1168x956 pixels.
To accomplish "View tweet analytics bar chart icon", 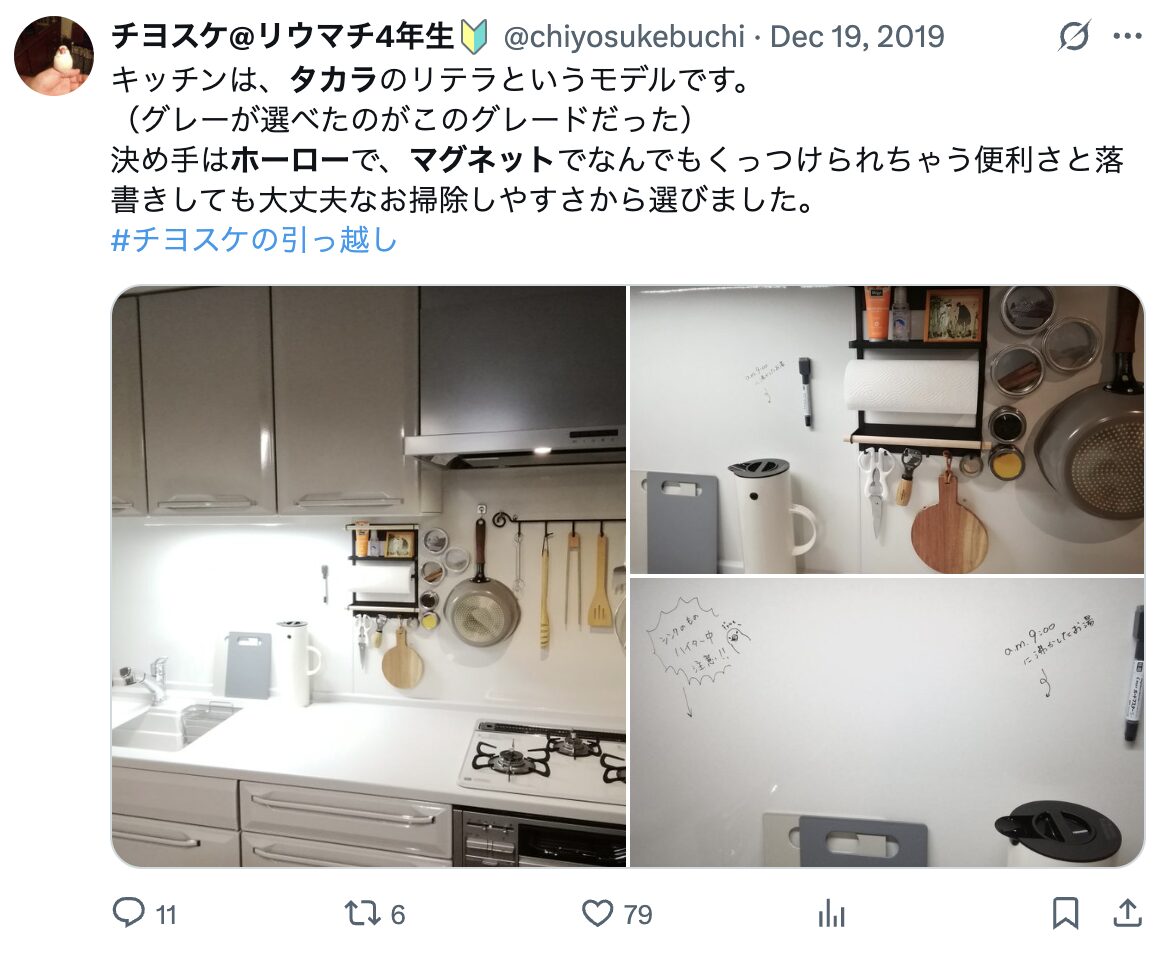I will click(831, 913).
